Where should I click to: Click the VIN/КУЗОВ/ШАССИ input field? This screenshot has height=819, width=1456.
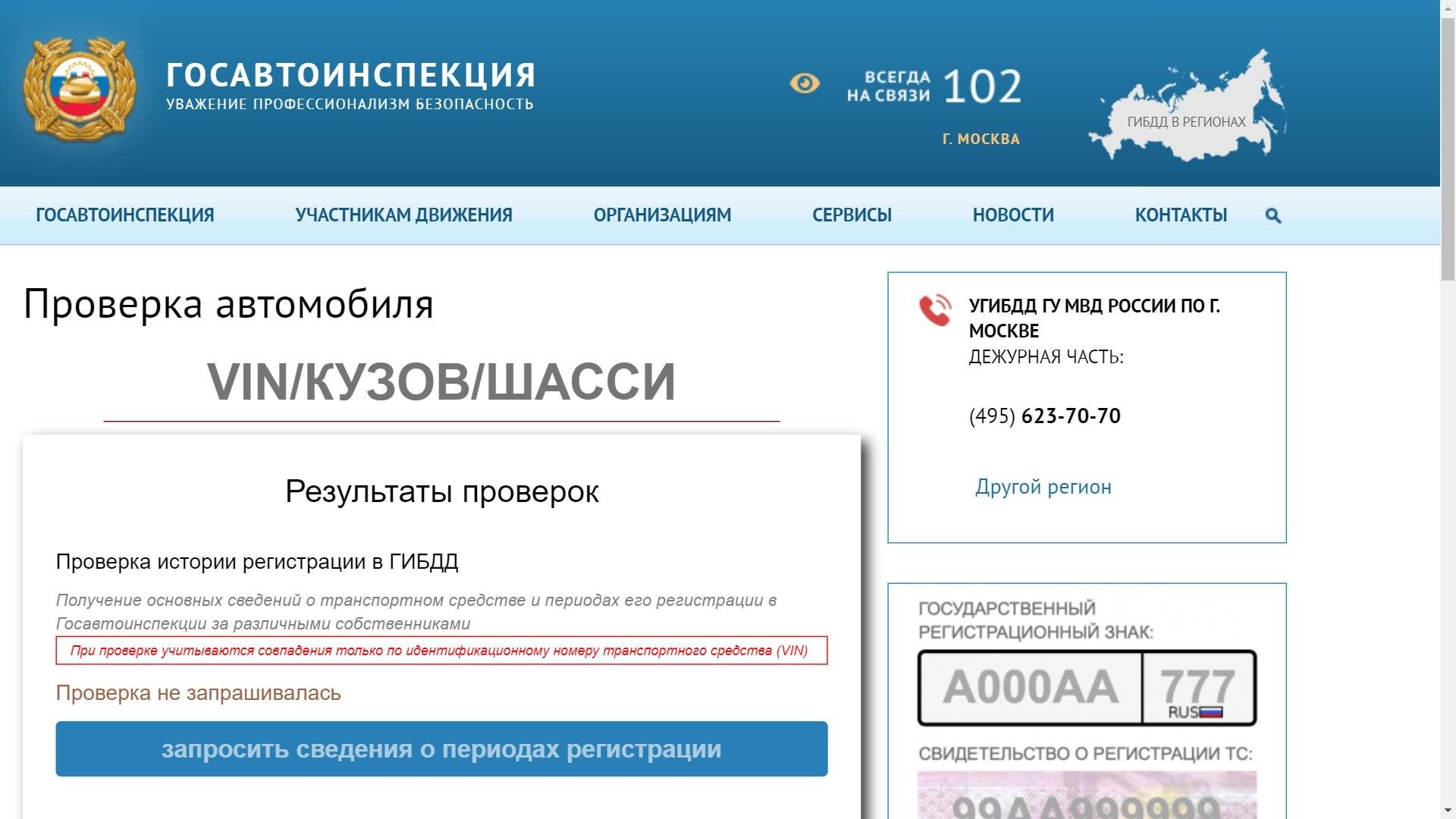click(441, 381)
